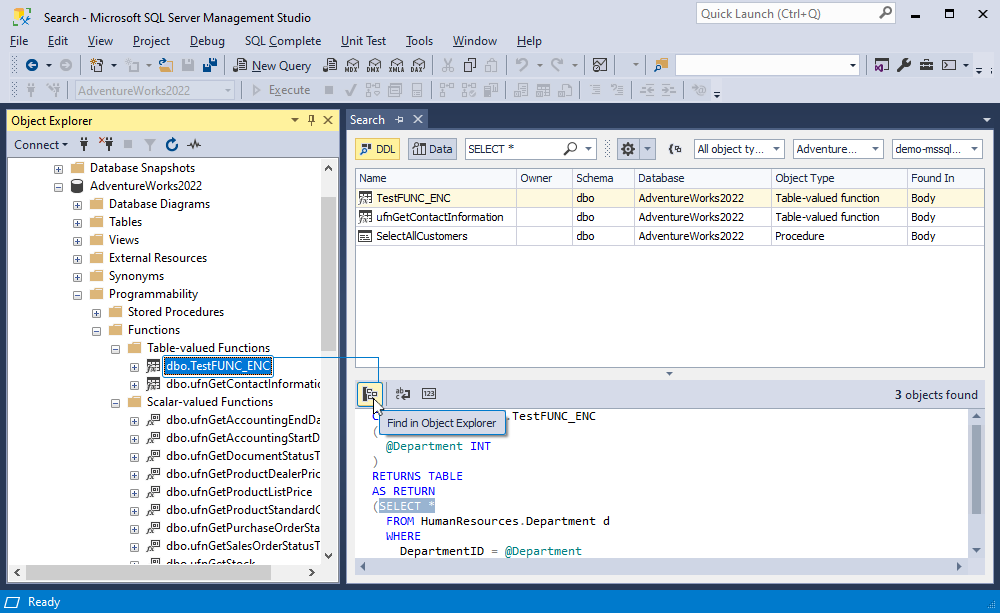
Task: Expand the Stored Procedures folder
Action: 96,313
